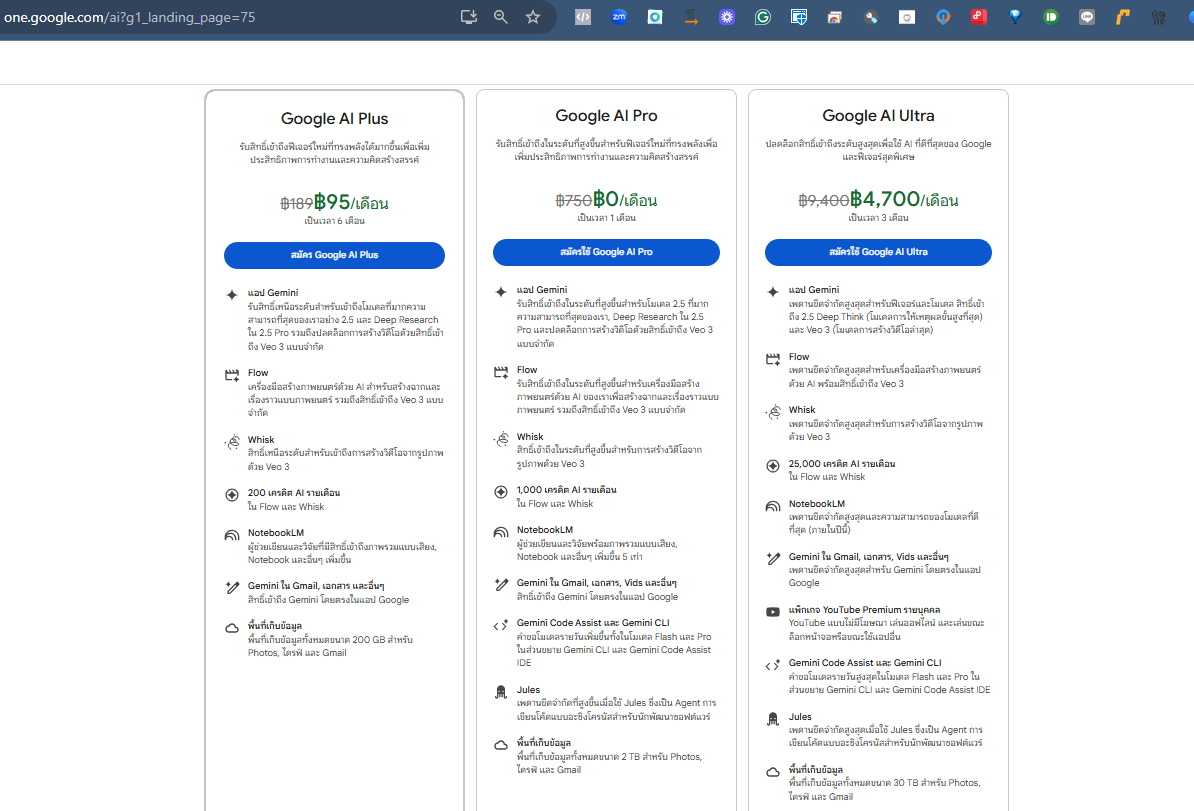Click the NotebookLM icon in Plus plan
The height and width of the screenshot is (811, 1194).
click(231, 535)
